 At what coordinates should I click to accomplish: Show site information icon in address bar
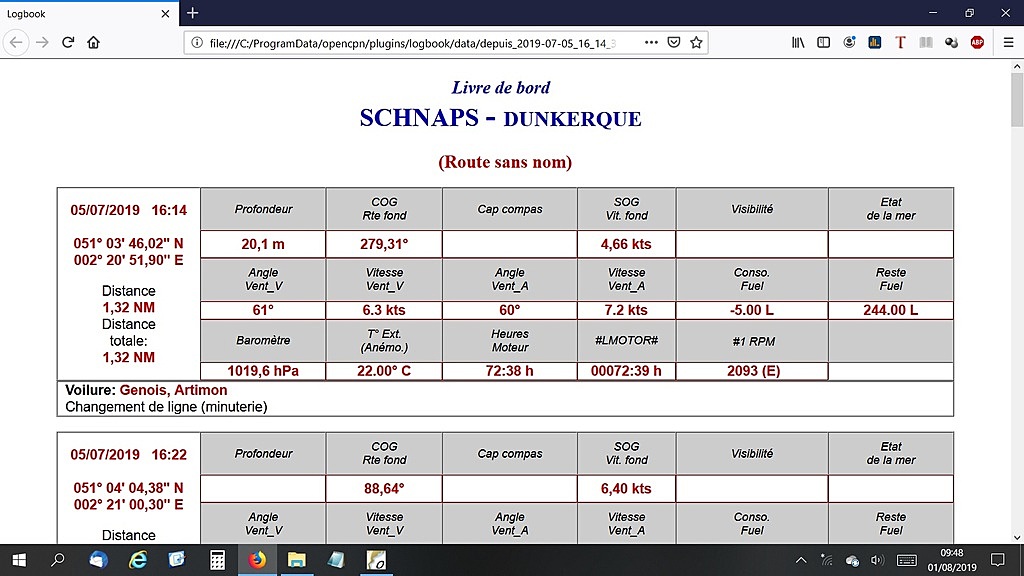[x=197, y=42]
